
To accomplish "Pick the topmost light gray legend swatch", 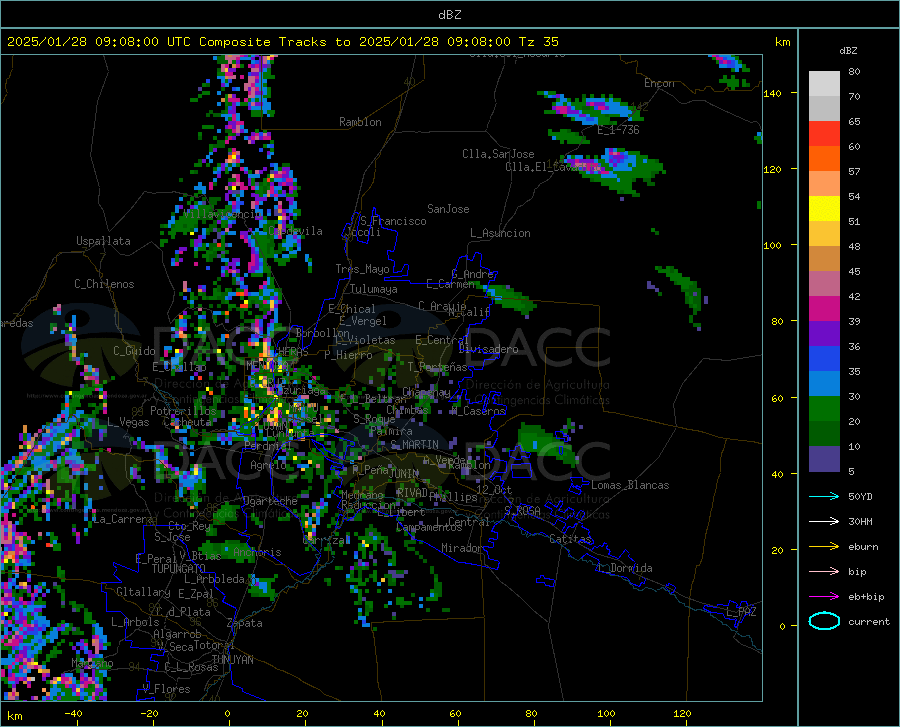I will click(824, 84).
